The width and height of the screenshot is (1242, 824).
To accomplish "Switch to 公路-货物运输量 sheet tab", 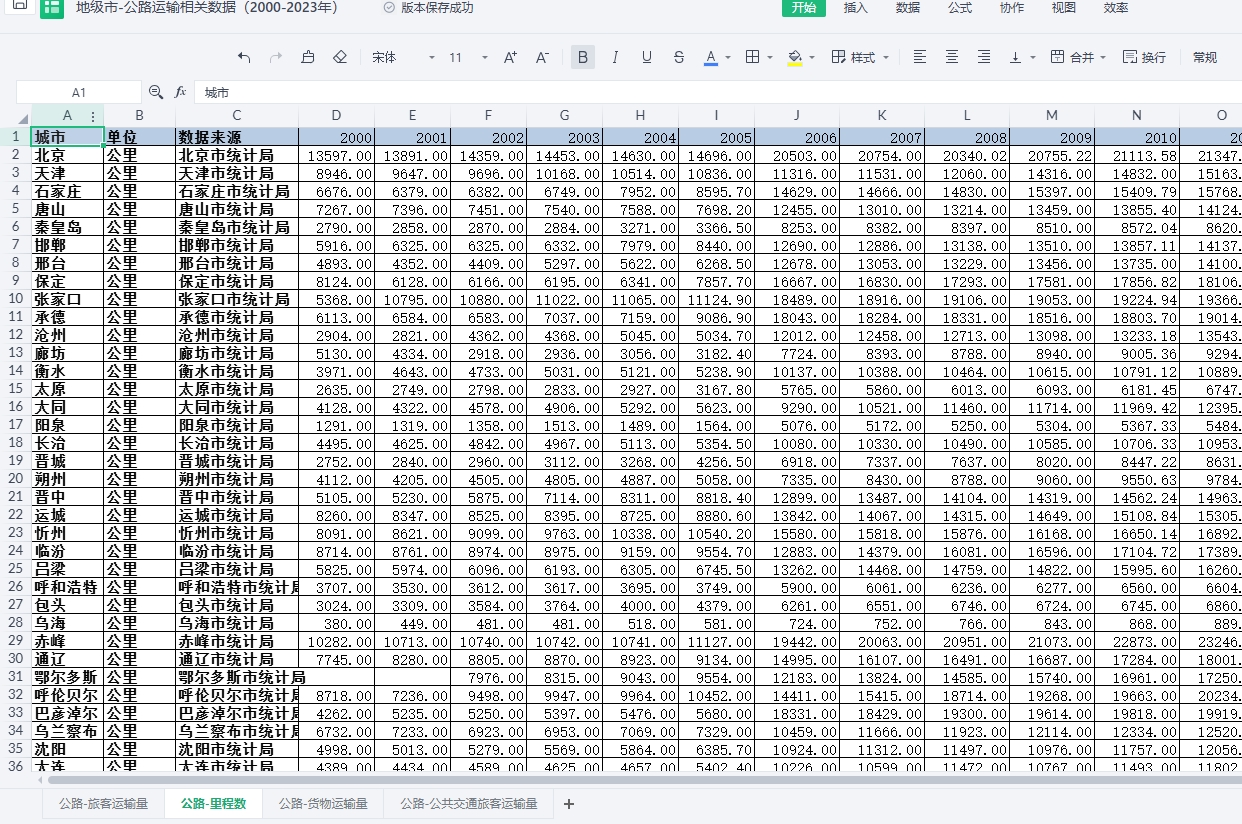I will pos(323,804).
